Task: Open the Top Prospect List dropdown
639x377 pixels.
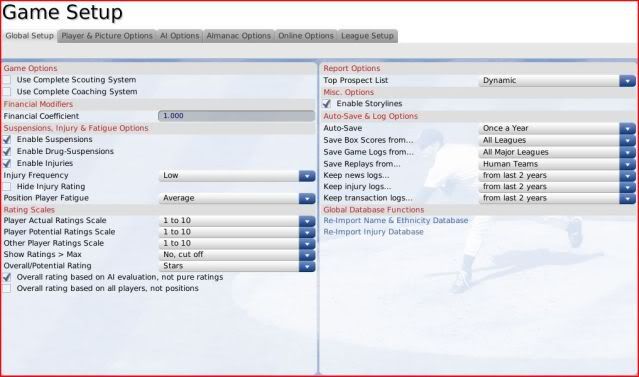Action: point(628,81)
